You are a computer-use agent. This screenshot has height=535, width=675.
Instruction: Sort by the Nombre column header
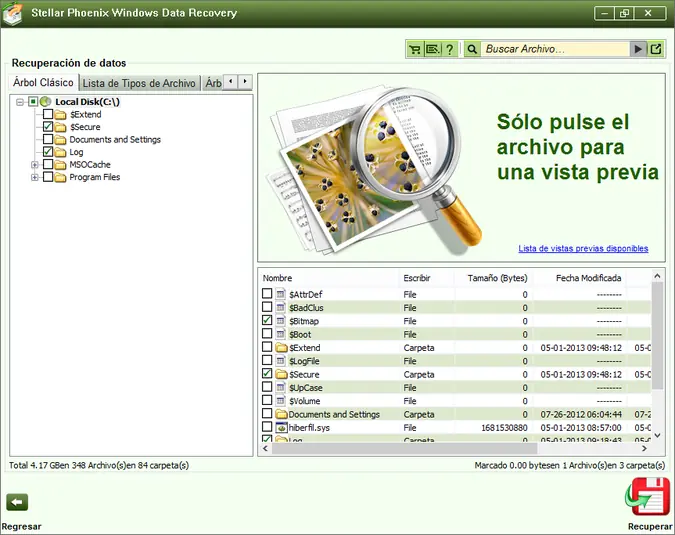(x=277, y=278)
